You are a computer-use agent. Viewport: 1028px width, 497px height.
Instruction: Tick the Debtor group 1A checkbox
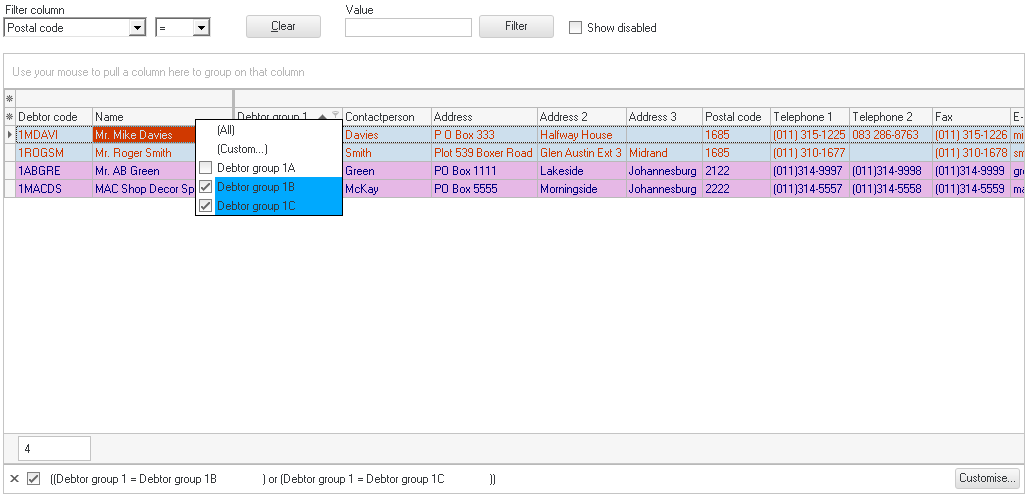(206, 168)
